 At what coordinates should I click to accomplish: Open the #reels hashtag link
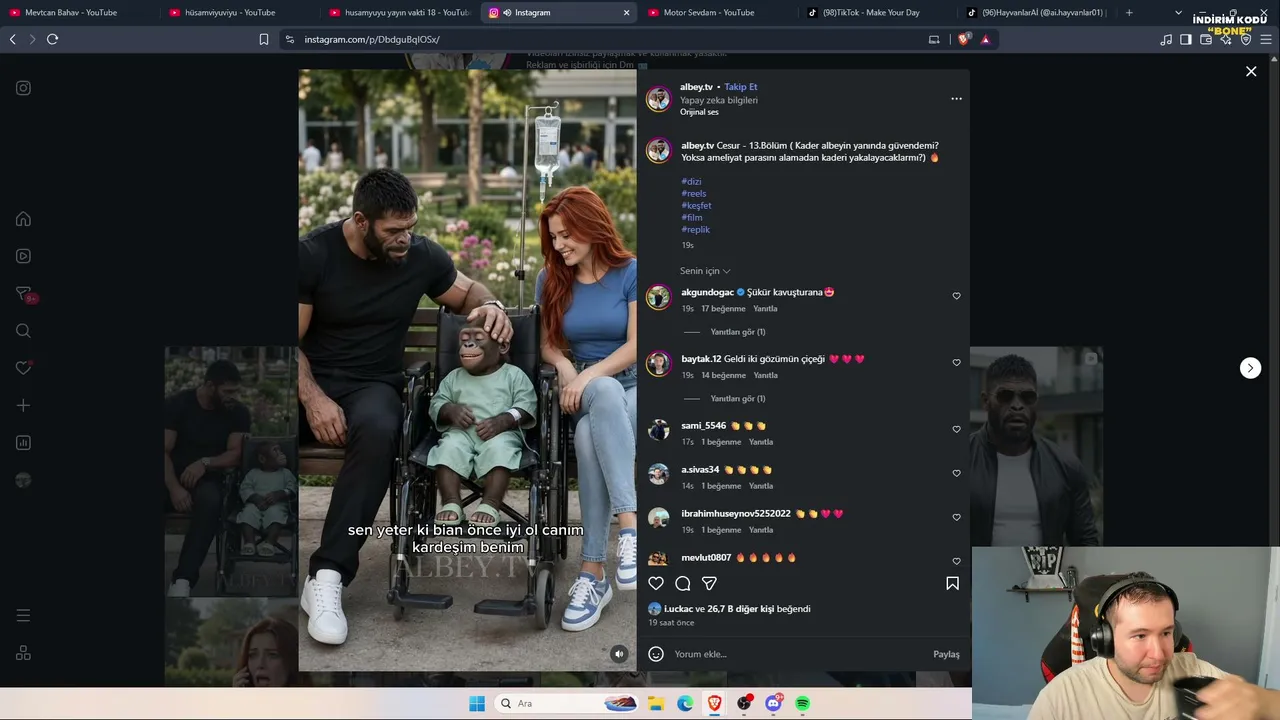coord(694,194)
